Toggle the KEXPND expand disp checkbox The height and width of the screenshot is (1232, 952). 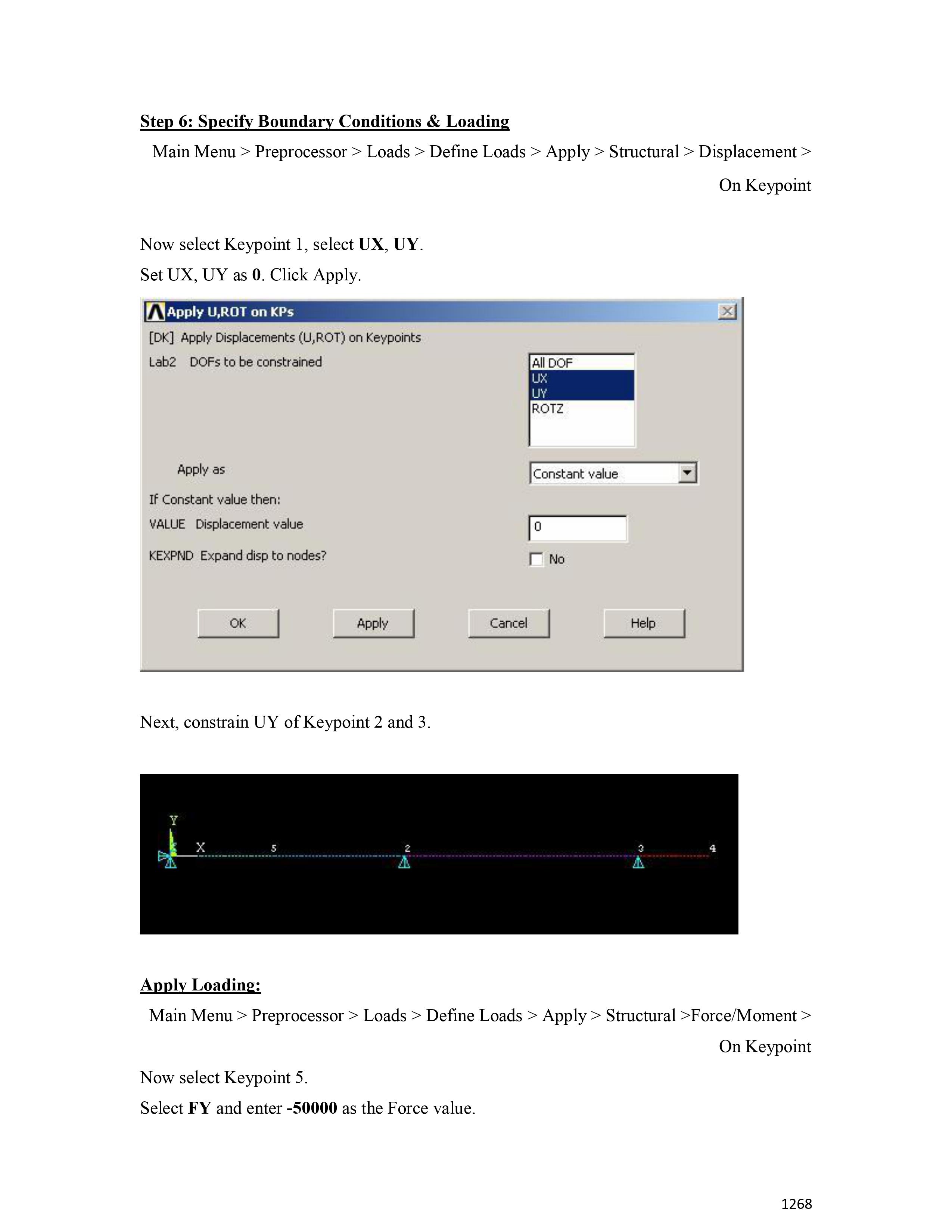pyautogui.click(x=536, y=559)
